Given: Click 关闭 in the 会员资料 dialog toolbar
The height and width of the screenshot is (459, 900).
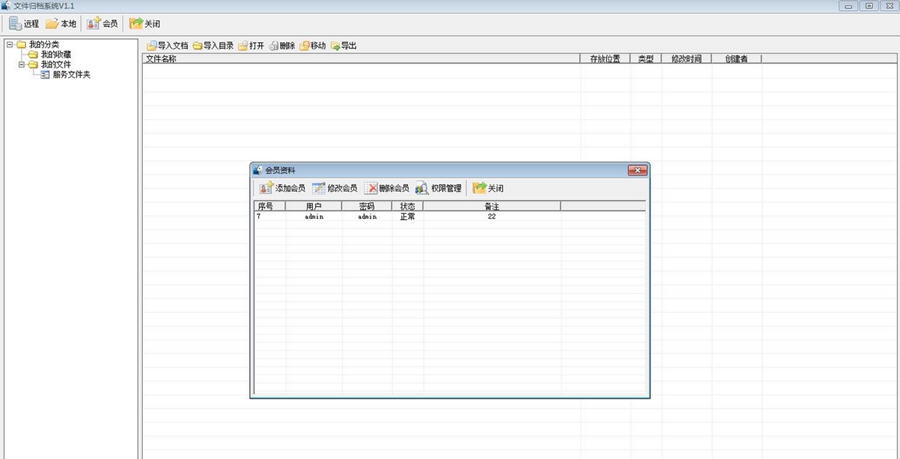Looking at the screenshot, I should pos(488,188).
